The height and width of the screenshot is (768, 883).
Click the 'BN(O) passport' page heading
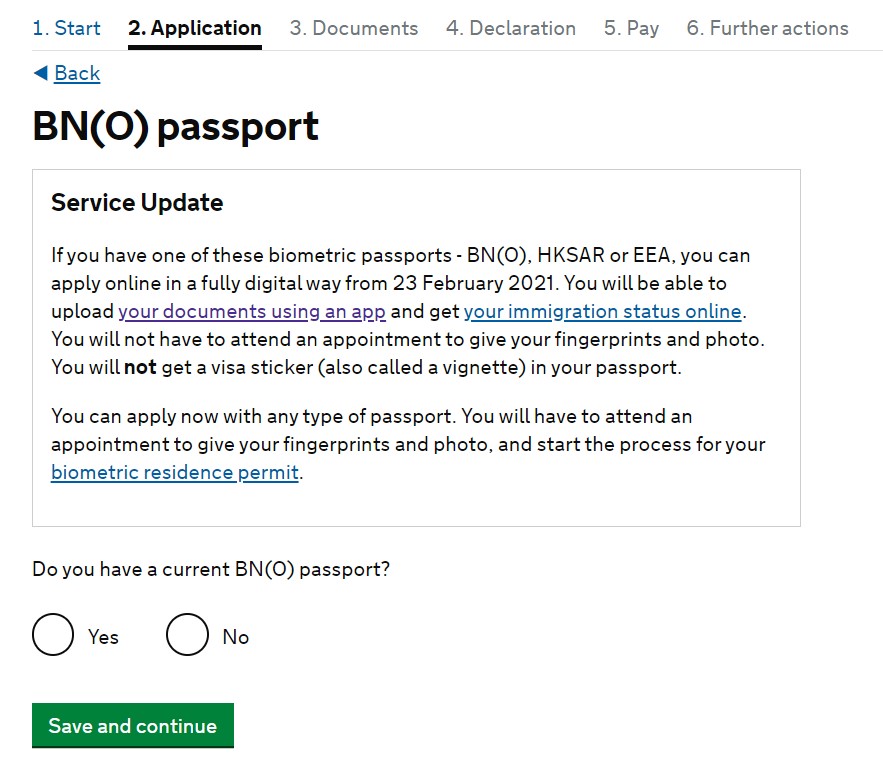[176, 127]
